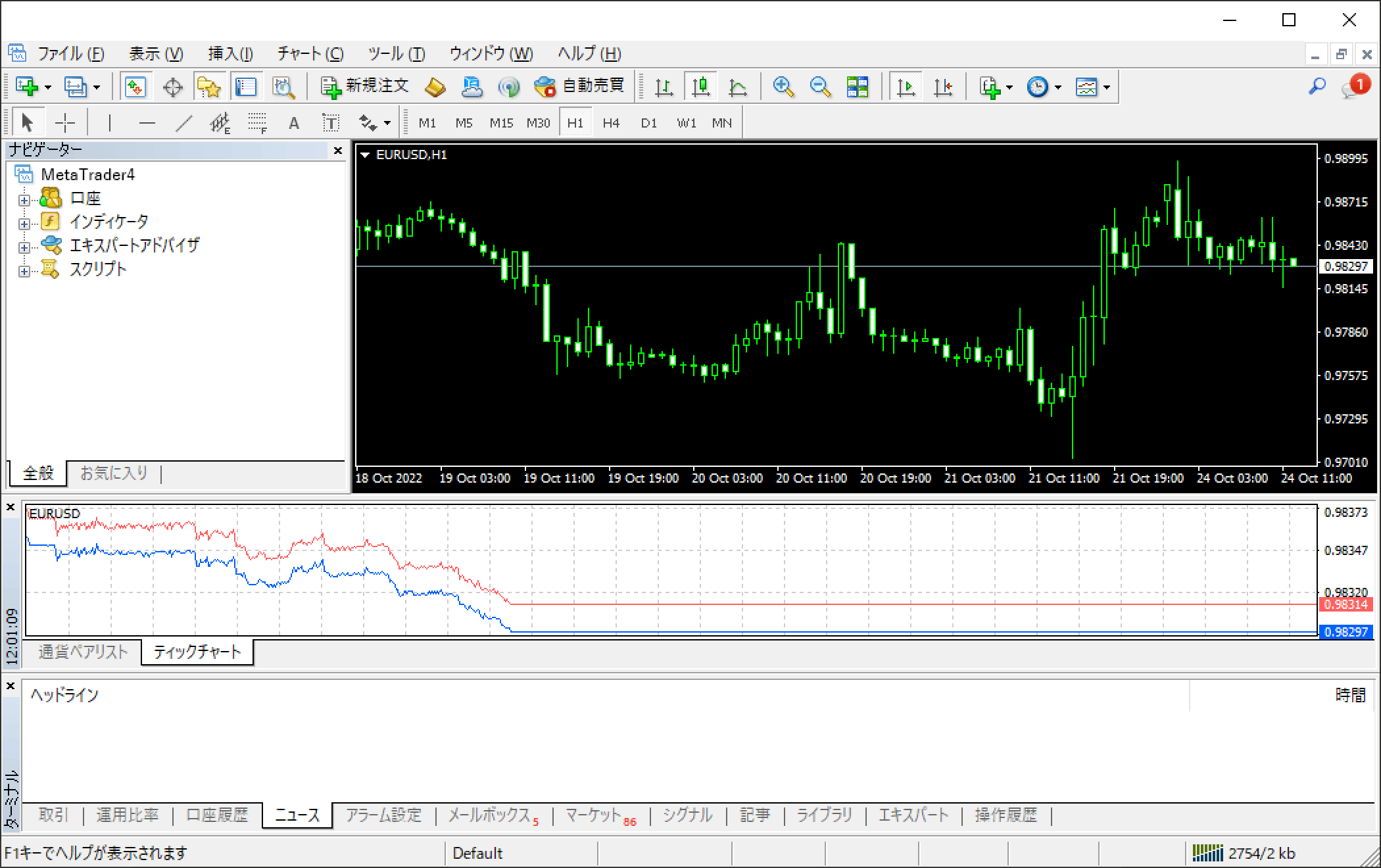Viewport: 1381px width, 868px height.
Task: Open the 口座履歴 terminal tab
Action: pos(217,815)
